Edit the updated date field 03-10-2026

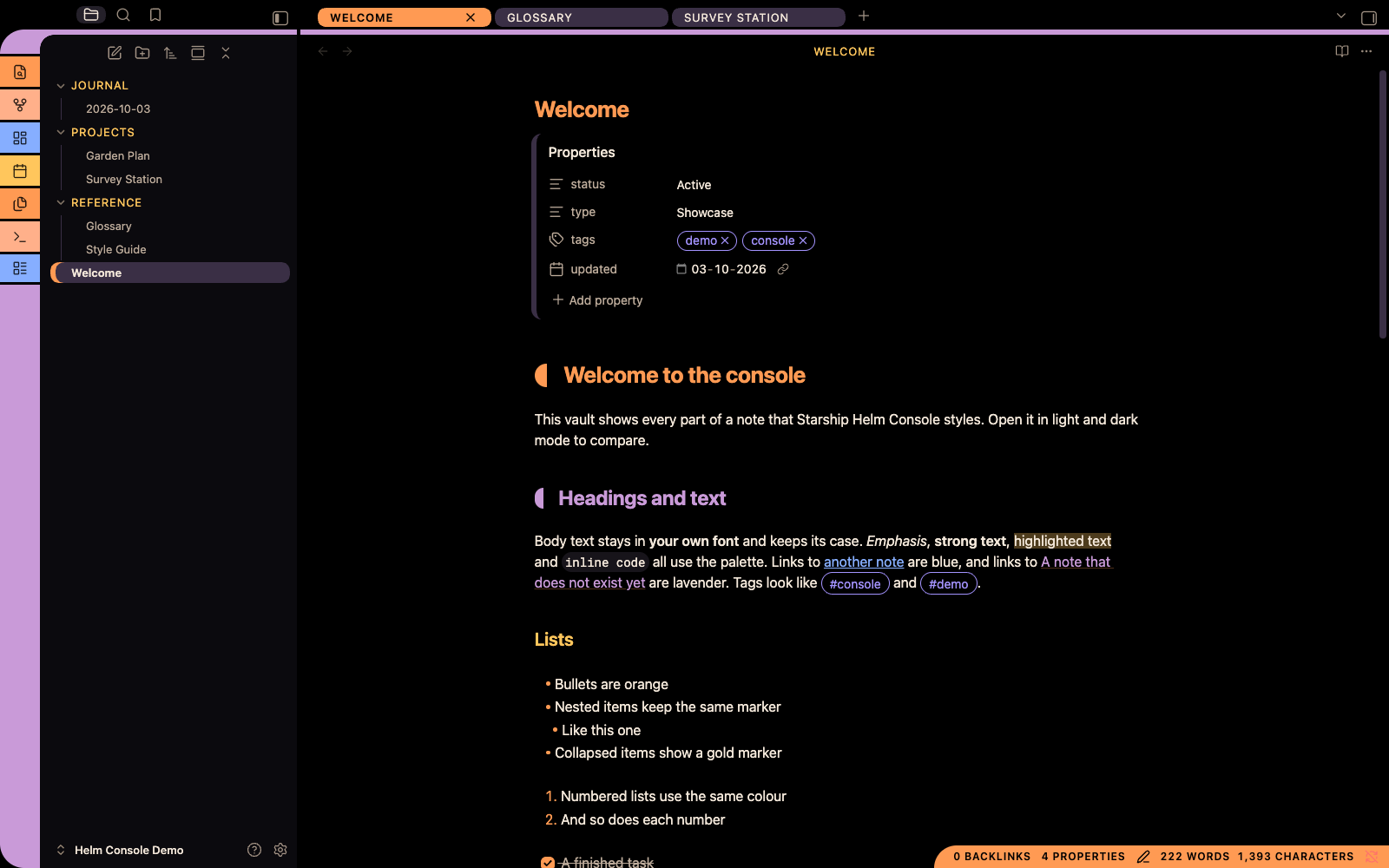pos(728,270)
